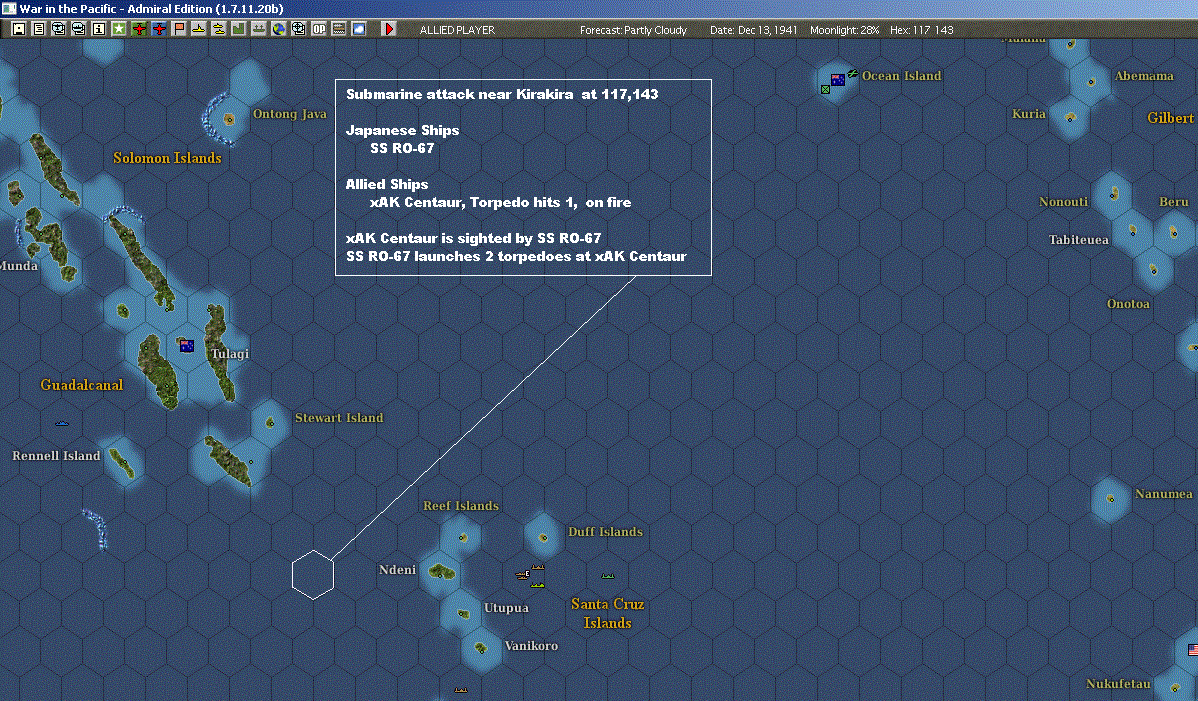Click the grey ship-on-green toolbar icon

tap(259, 29)
